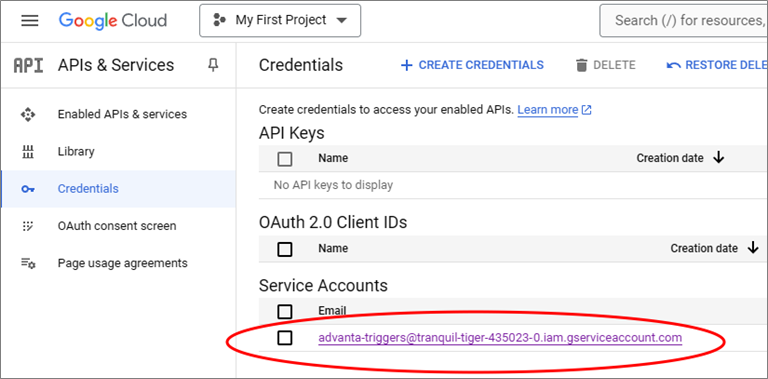Viewport: 768px width, 379px height.
Task: Click the Enabled APIs & services icon
Action: point(28,115)
